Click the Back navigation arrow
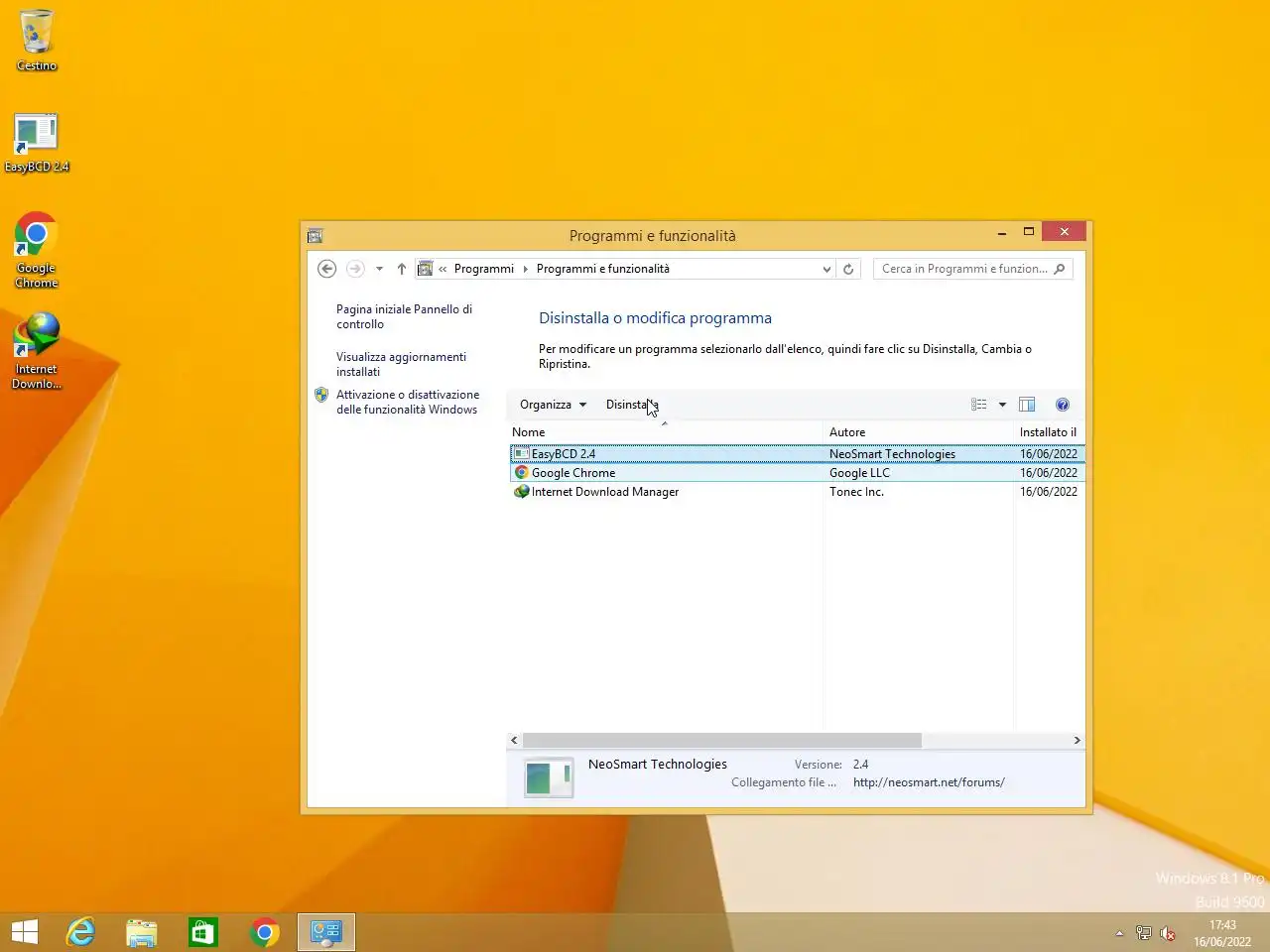 coord(326,269)
